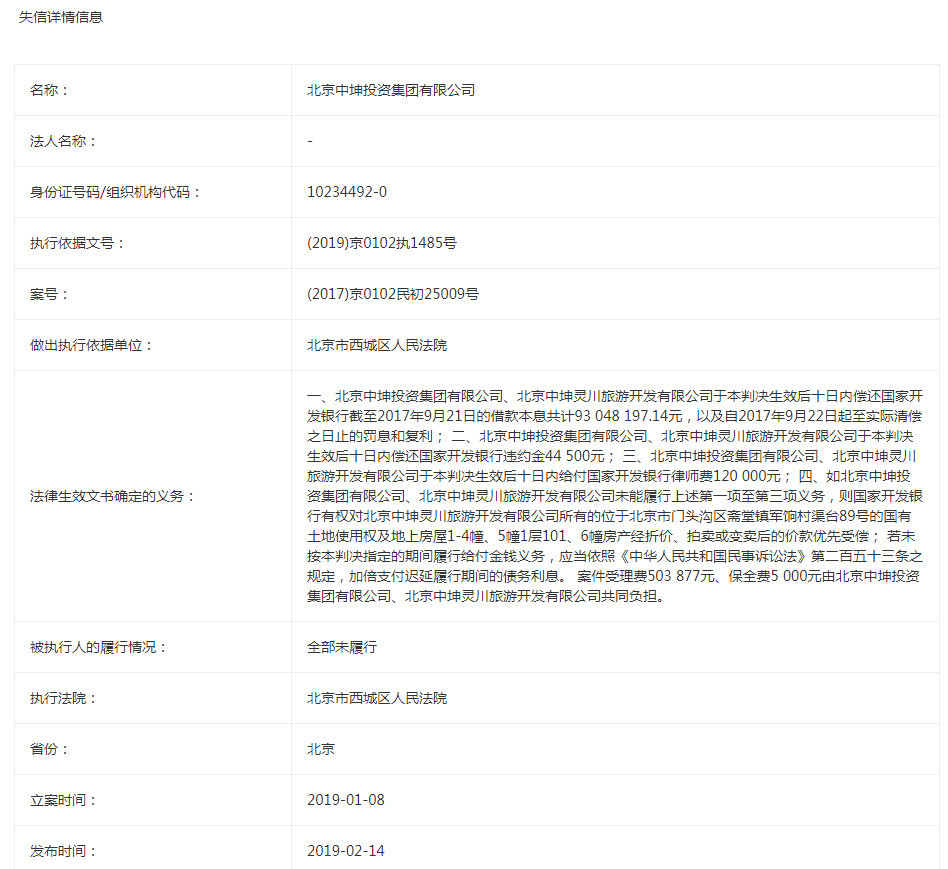This screenshot has height=869, width=948.
Task: Select 北京市西城区人民法院 in 做出执行依据单位 row
Action: tap(377, 345)
